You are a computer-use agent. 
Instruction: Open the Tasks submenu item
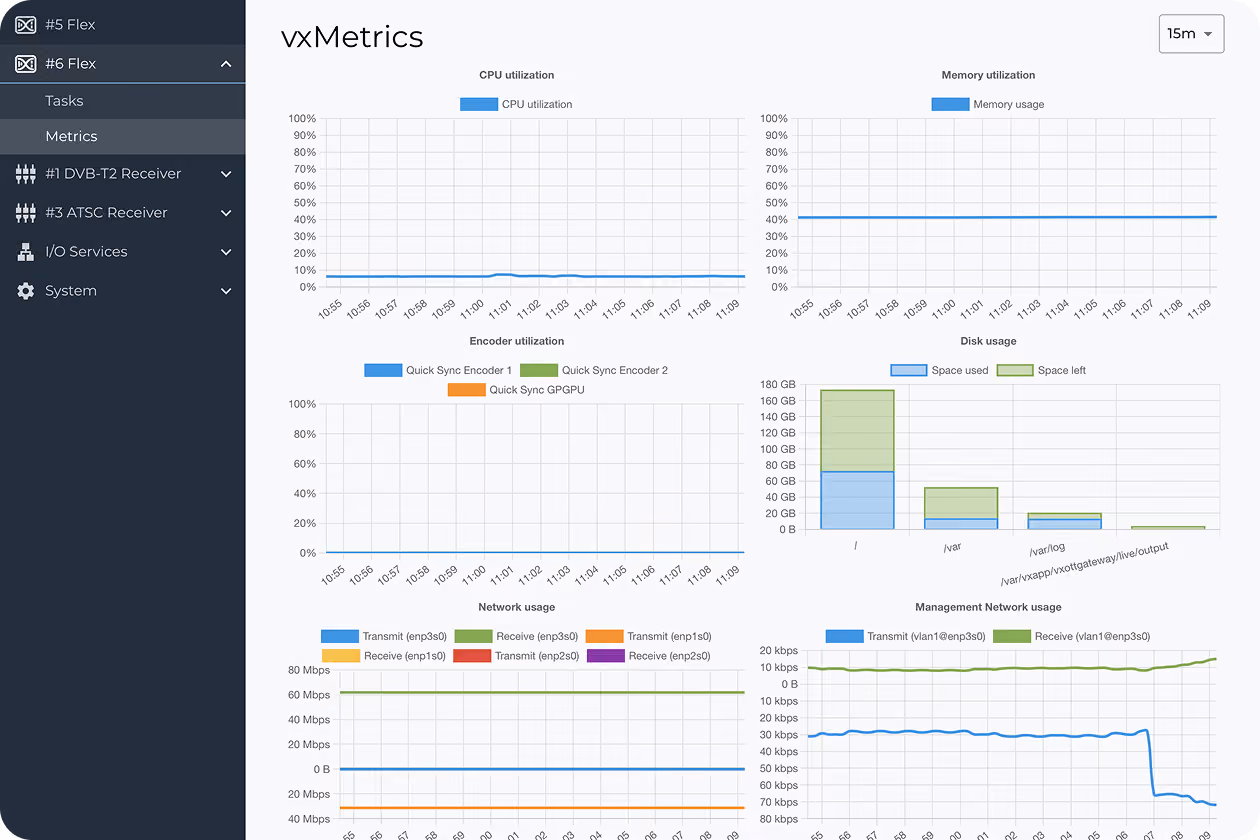point(122,101)
